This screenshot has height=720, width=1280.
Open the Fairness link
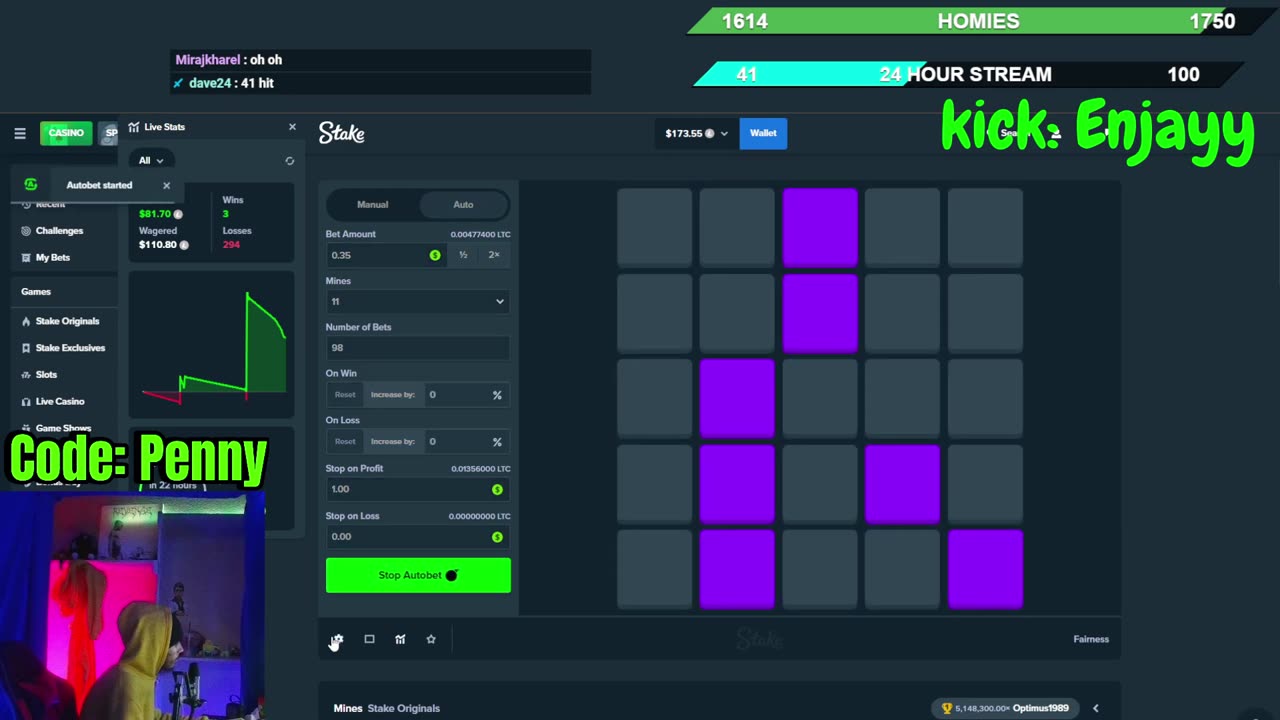[x=1091, y=639]
